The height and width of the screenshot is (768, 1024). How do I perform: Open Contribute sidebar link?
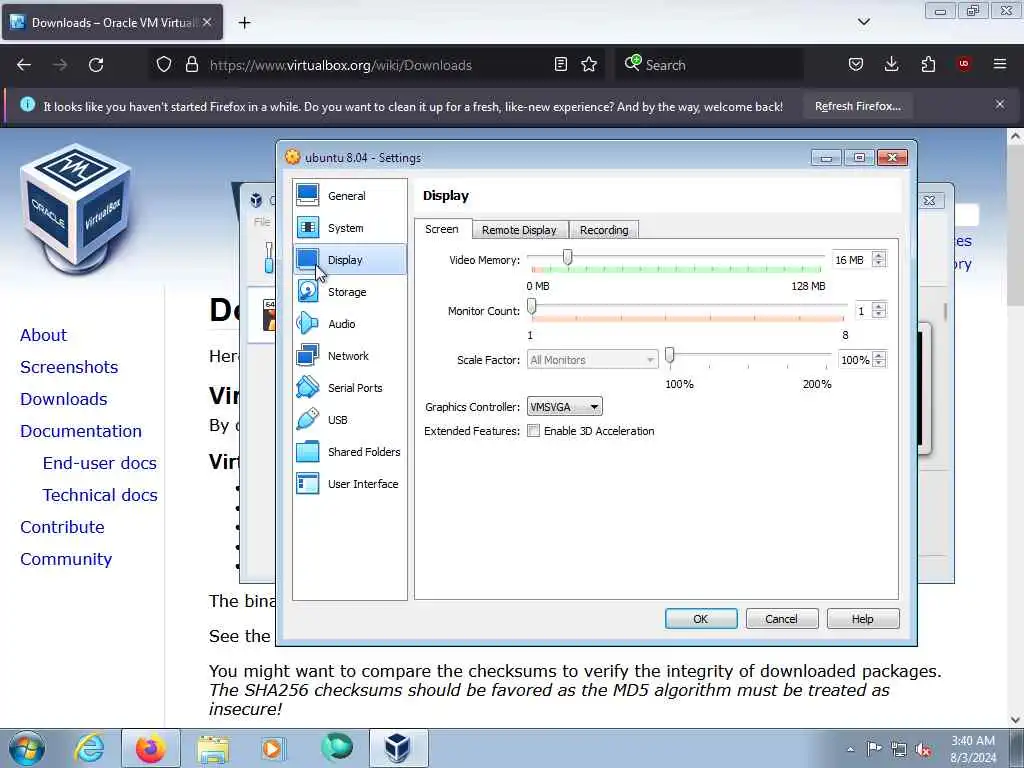click(62, 527)
